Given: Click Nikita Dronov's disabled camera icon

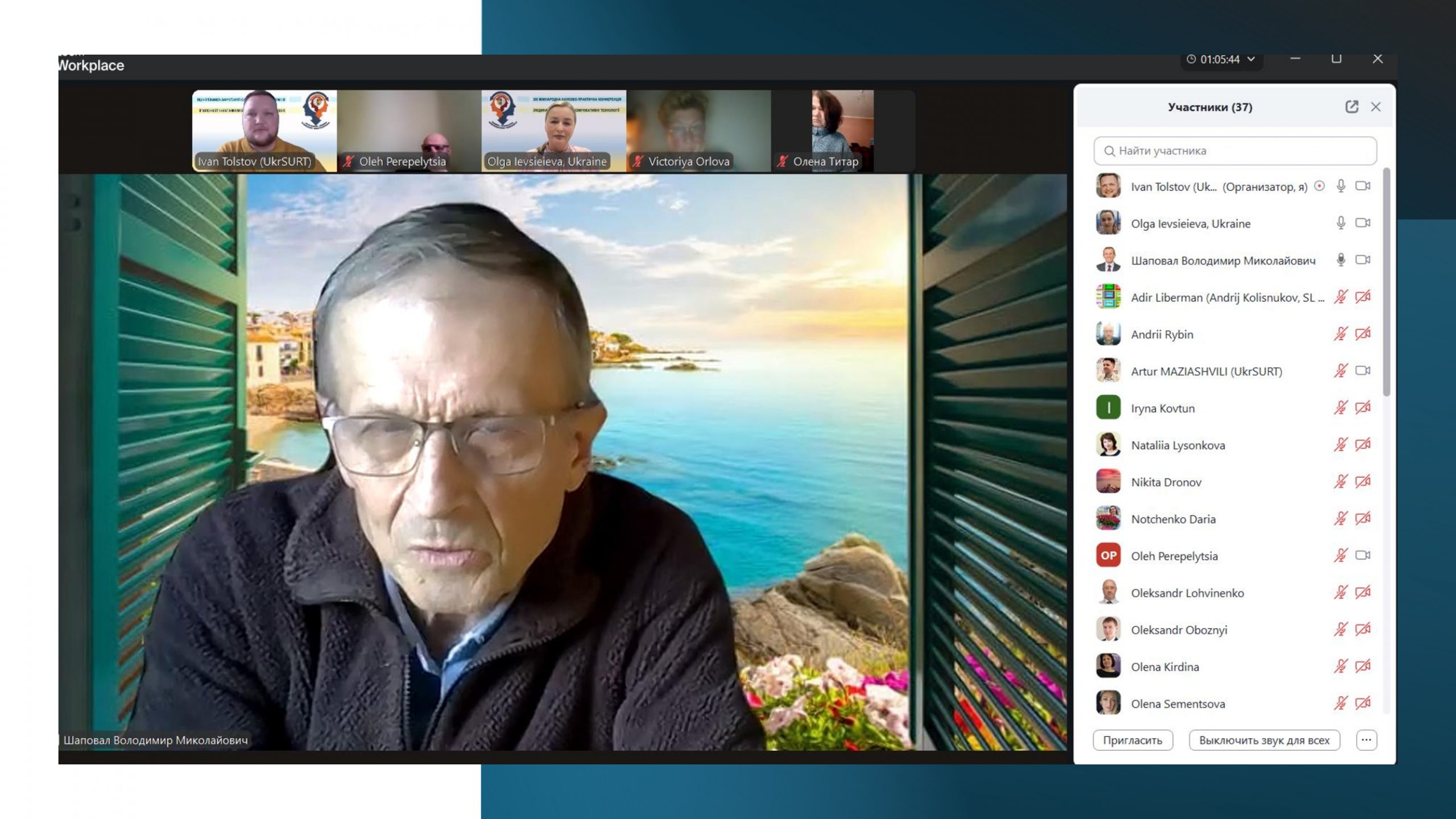Looking at the screenshot, I should pyautogui.click(x=1362, y=482).
